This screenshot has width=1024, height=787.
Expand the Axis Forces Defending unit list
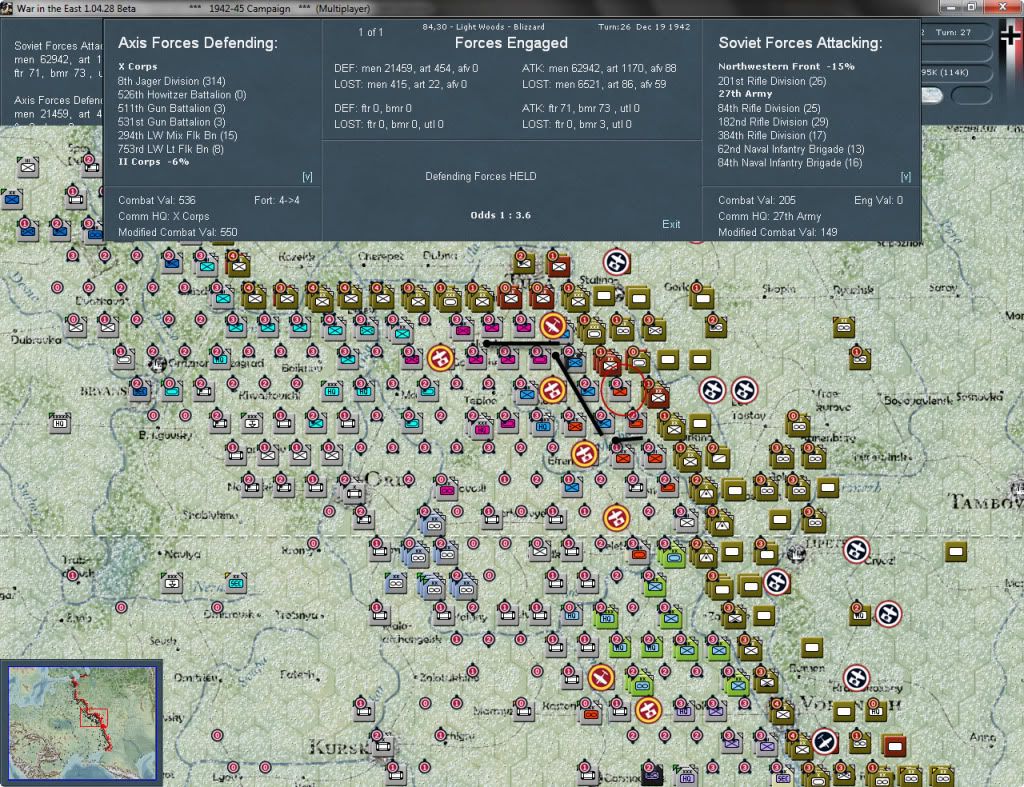tap(307, 177)
